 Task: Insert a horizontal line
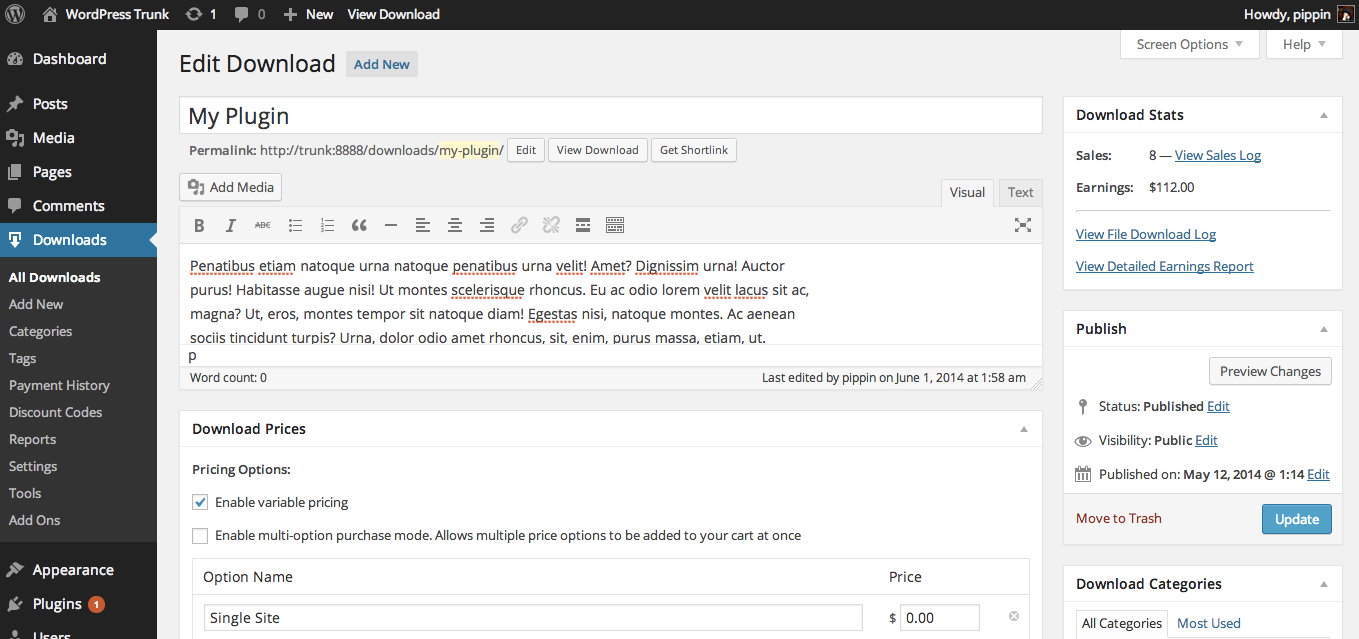click(391, 225)
